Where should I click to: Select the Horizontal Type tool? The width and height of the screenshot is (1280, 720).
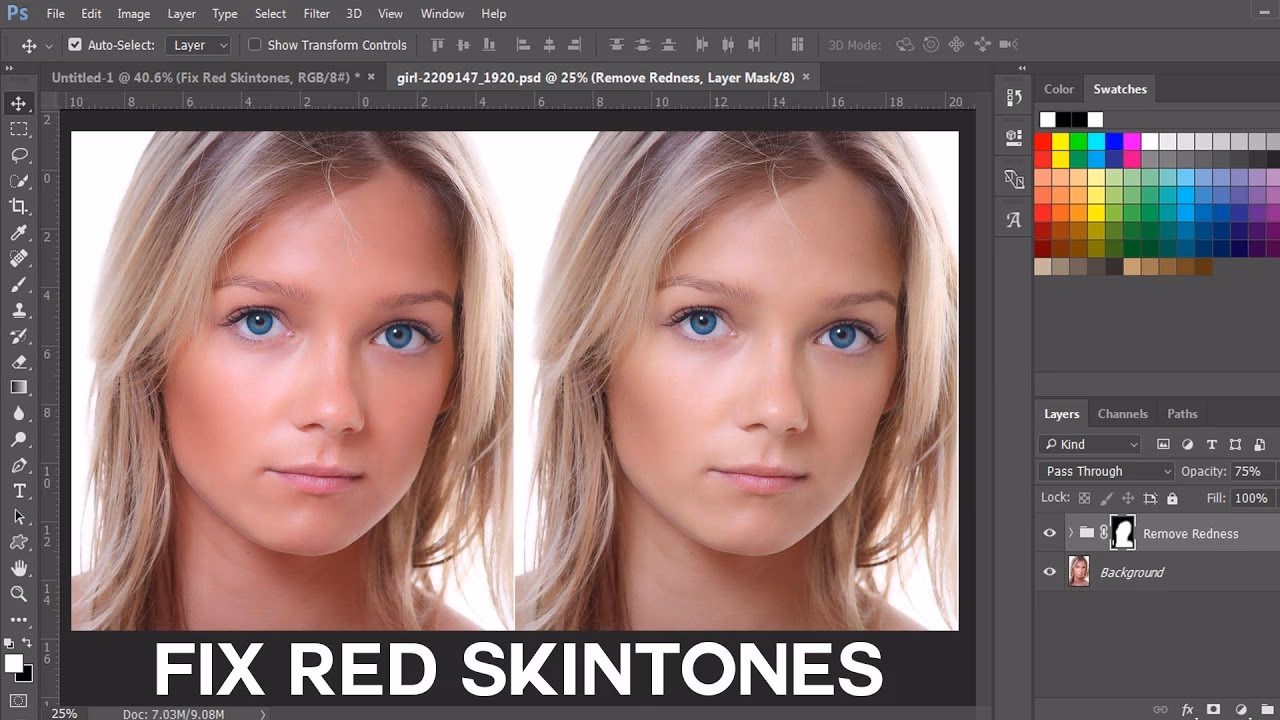point(19,491)
